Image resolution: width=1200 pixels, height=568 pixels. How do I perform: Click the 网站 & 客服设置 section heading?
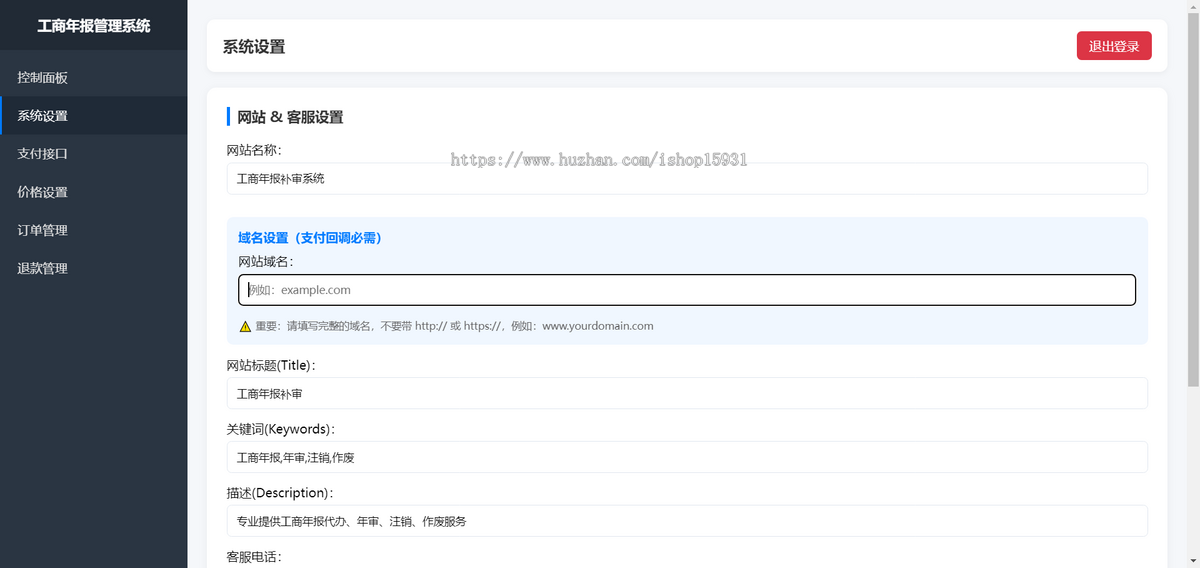pos(290,117)
